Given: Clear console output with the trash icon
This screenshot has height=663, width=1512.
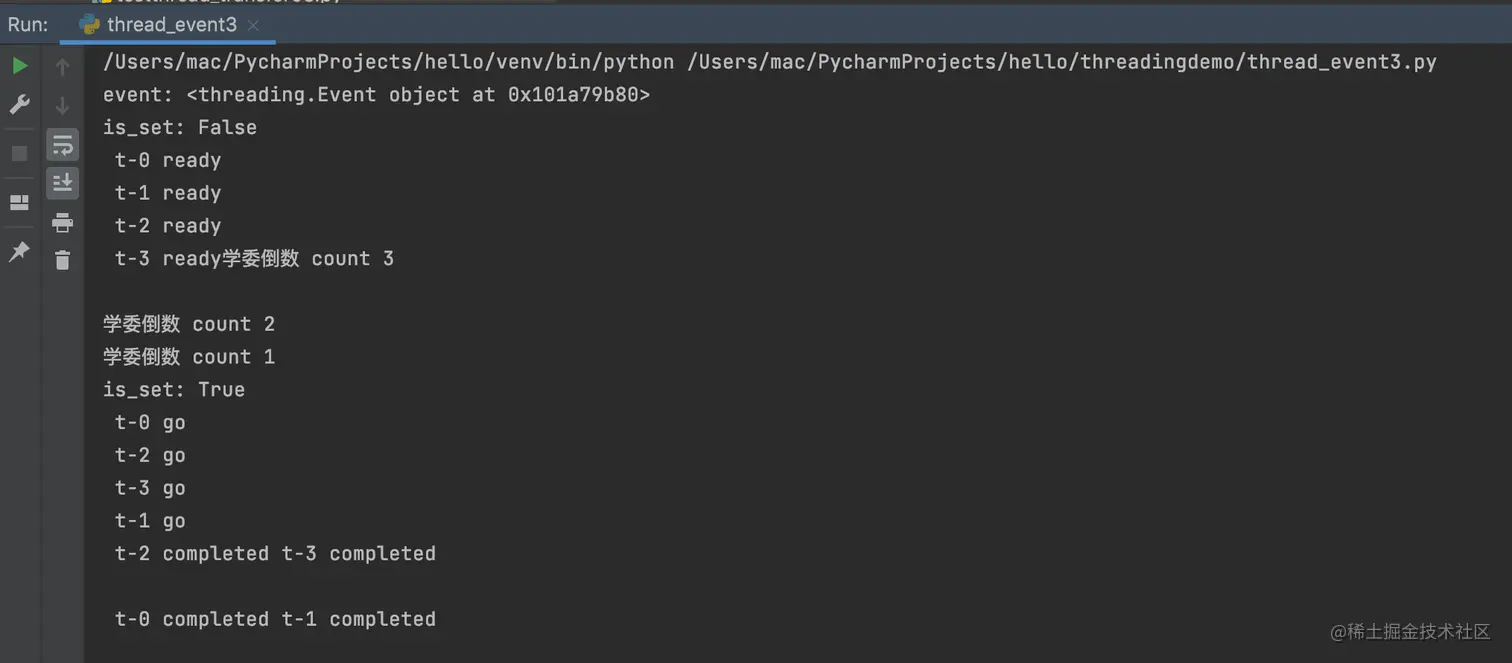Looking at the screenshot, I should (63, 260).
